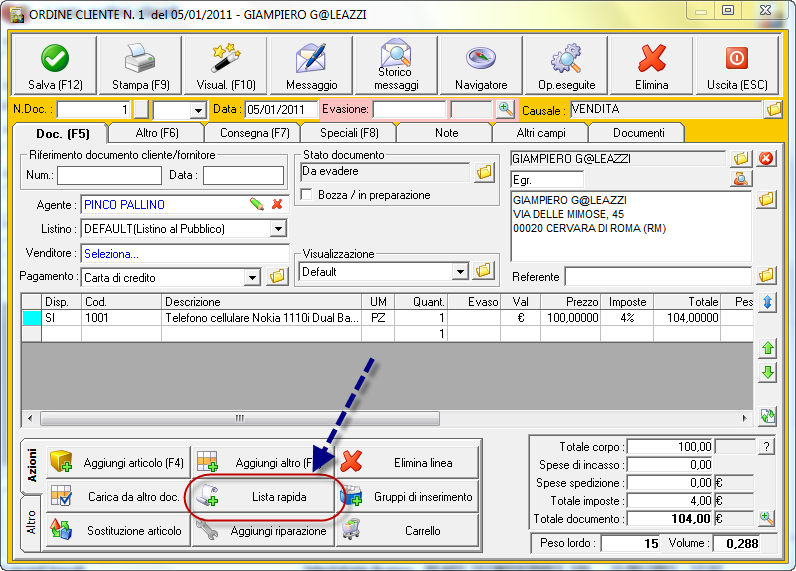Remove customer with red circle X icon
Viewport: 796px width, 571px height.
[x=766, y=159]
